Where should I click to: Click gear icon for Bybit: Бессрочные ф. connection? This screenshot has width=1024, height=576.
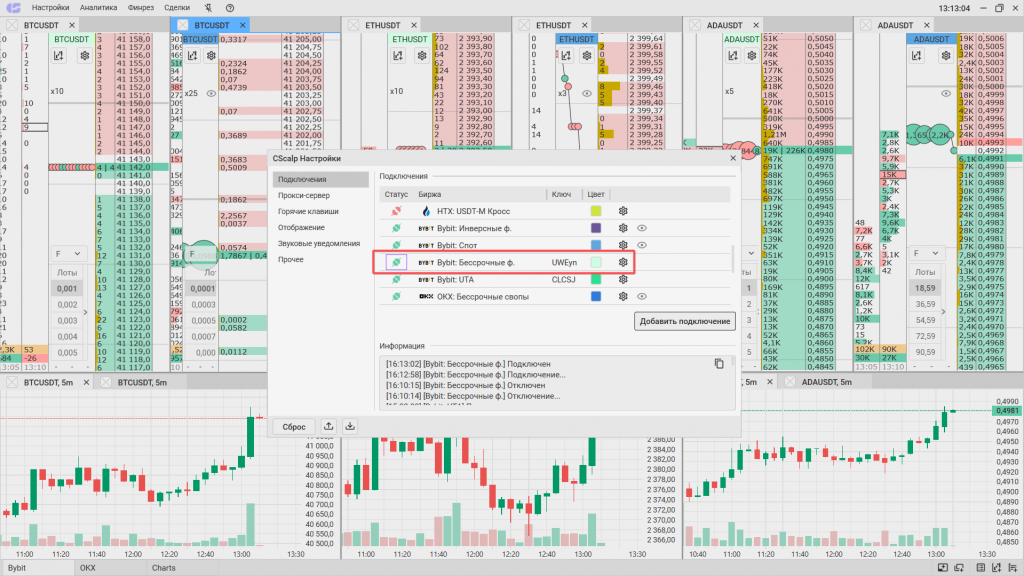(623, 262)
